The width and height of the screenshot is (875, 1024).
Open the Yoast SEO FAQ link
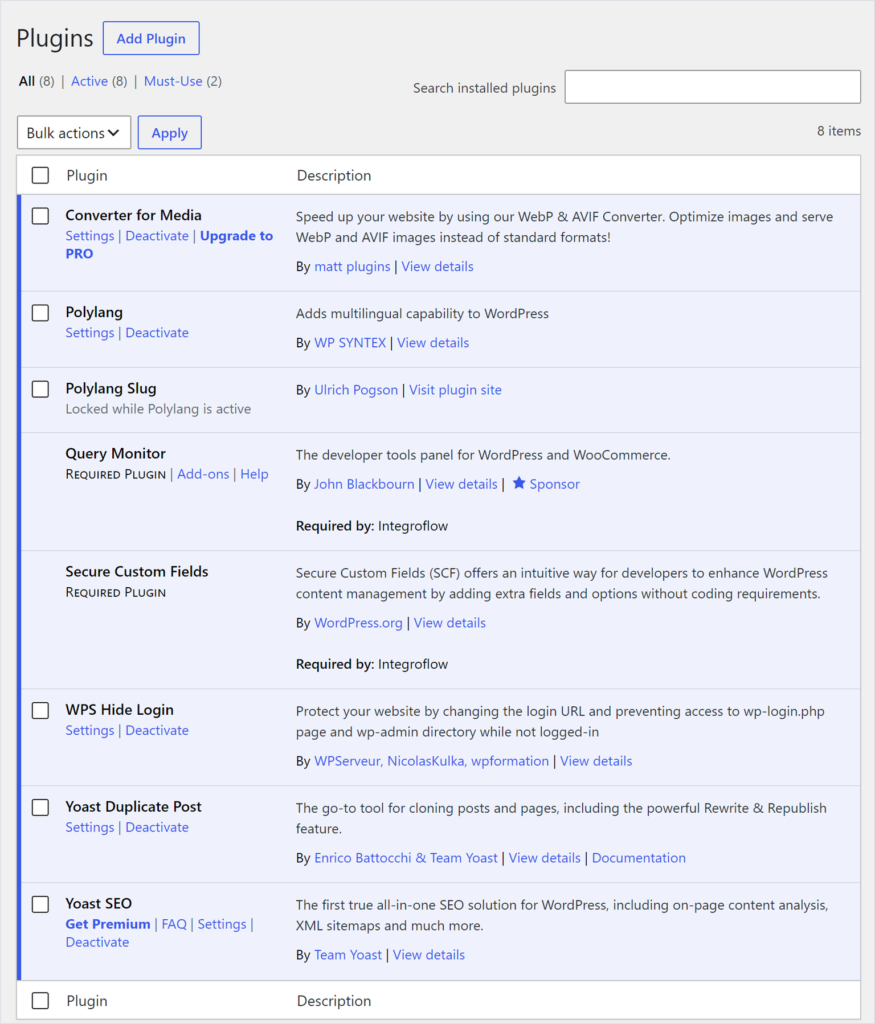[x=174, y=924]
